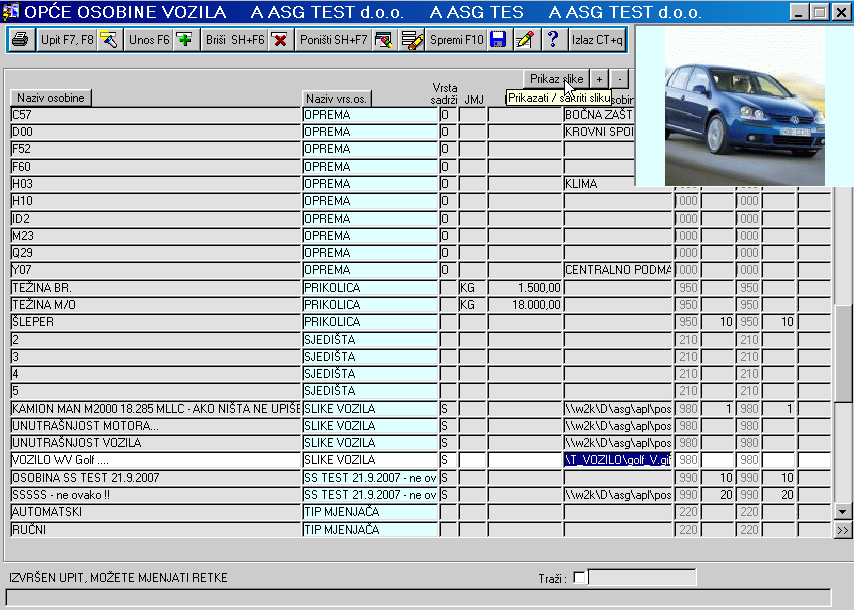Click the Unos F6 button
This screenshot has height=610, width=854.
click(x=149, y=40)
